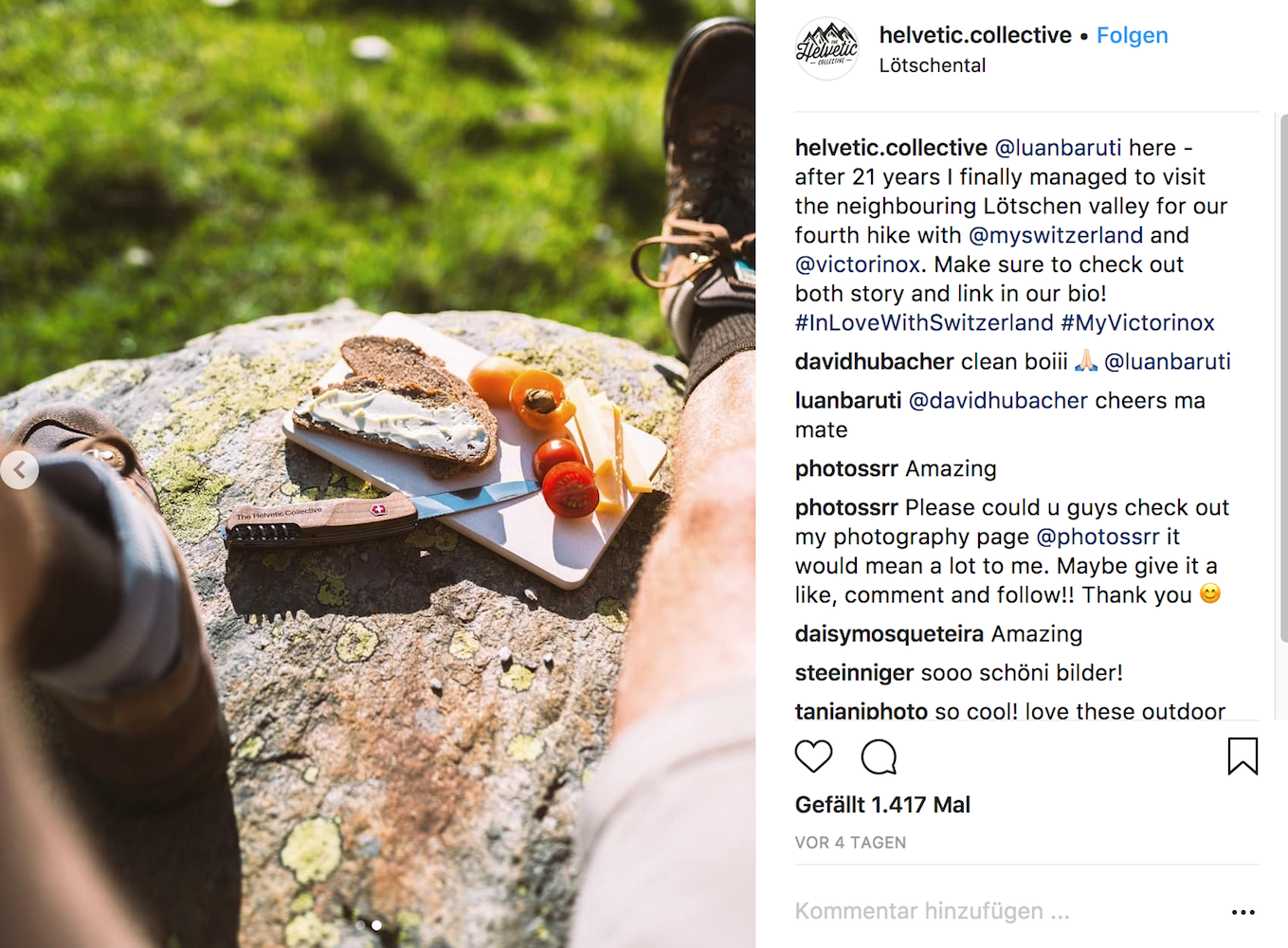Open the #InLoveWithSwitzerland hashtag
This screenshot has width=1288, height=948.
coord(924,322)
